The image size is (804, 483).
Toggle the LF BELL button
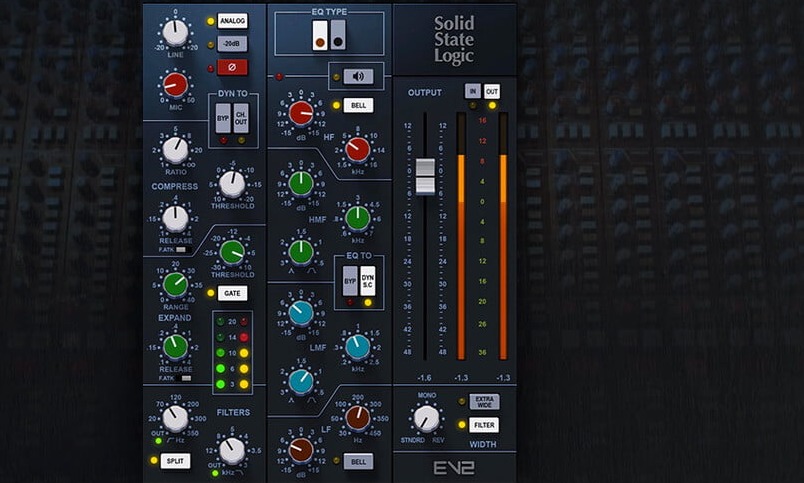[x=358, y=461]
